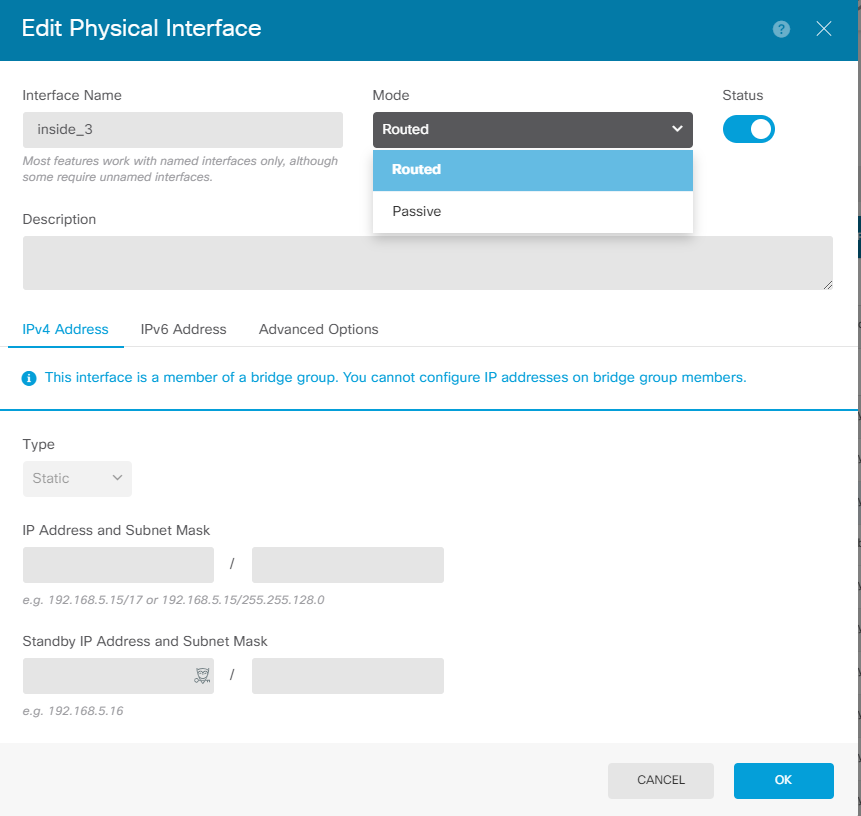
Task: Click the icon inside Standby IP field
Action: (x=202, y=676)
